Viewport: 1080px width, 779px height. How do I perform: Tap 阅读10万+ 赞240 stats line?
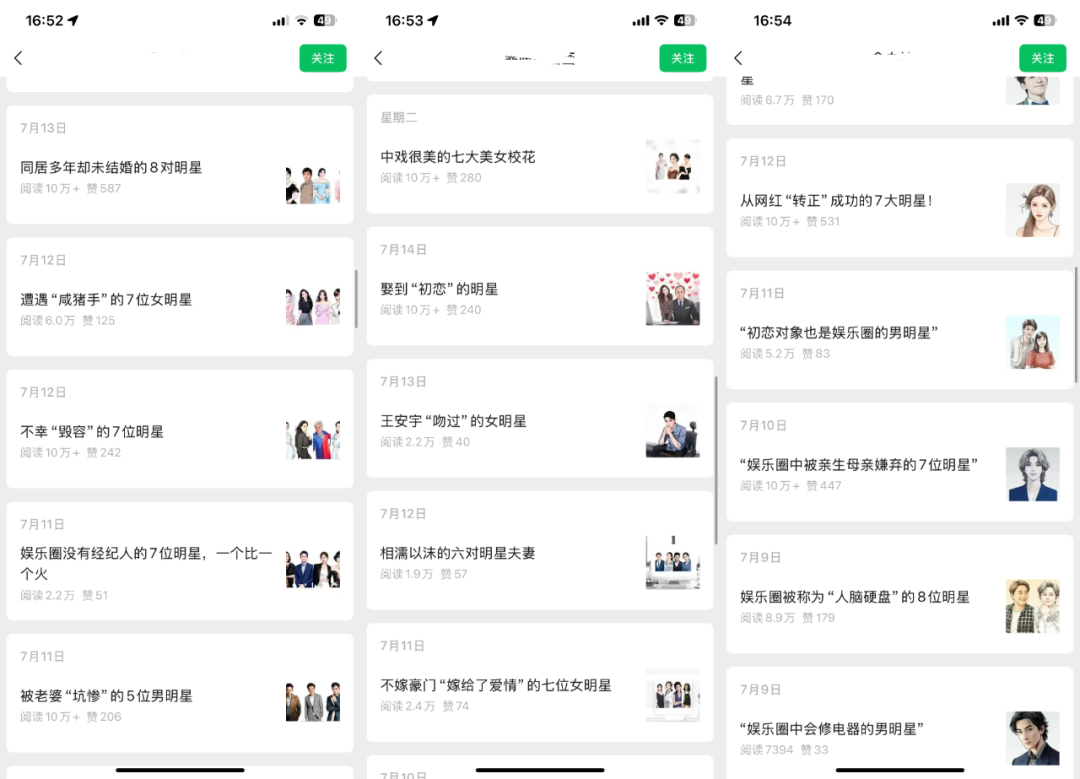[430, 310]
